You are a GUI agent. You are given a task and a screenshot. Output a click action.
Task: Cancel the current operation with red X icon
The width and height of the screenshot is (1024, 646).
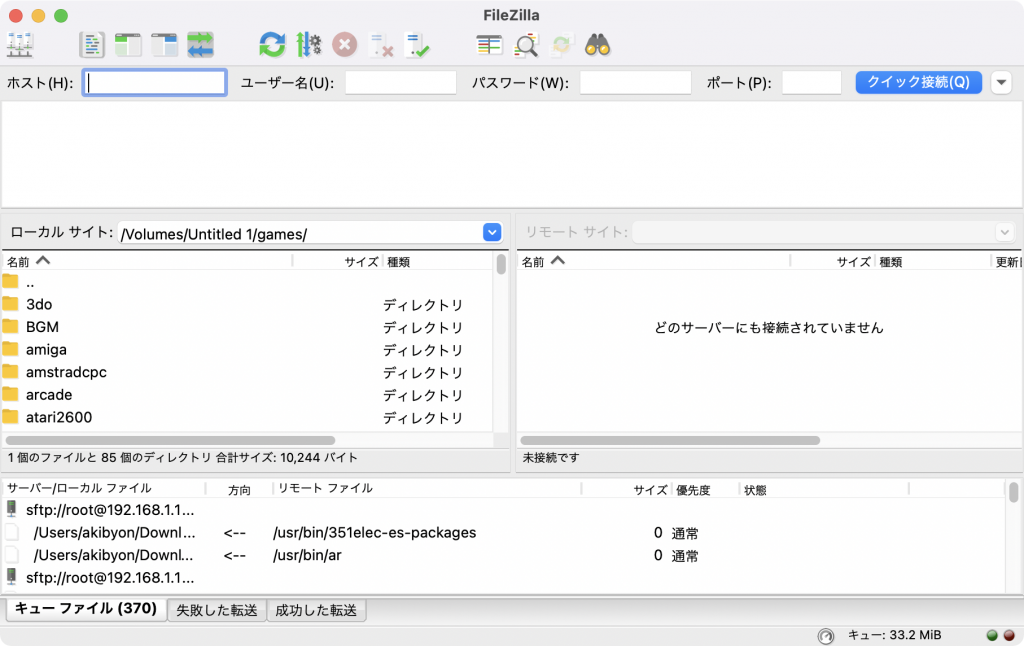pos(345,45)
